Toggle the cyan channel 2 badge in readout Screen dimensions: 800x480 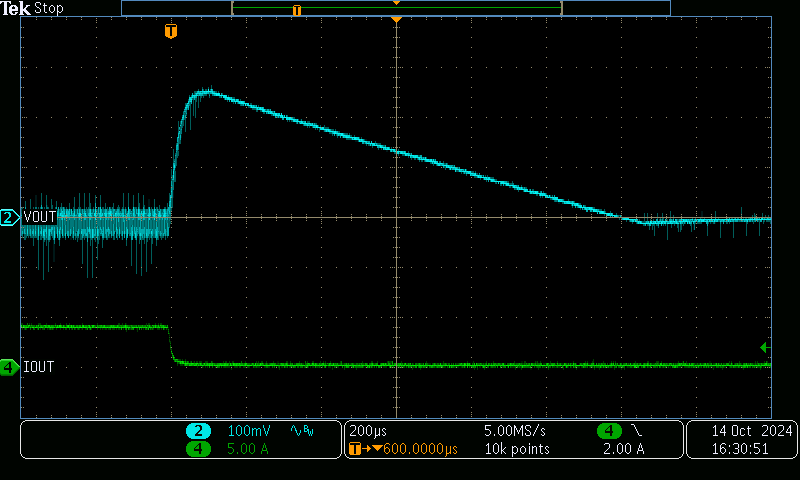click(198, 431)
